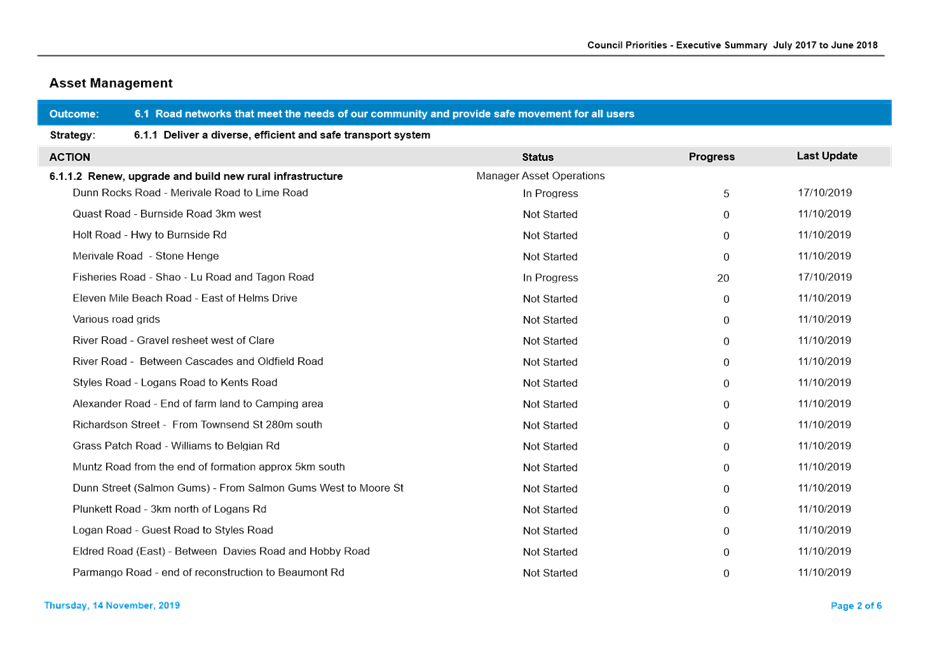The image size is (928, 657).
Task: Click the Holt Road action item
Action: (x=149, y=235)
